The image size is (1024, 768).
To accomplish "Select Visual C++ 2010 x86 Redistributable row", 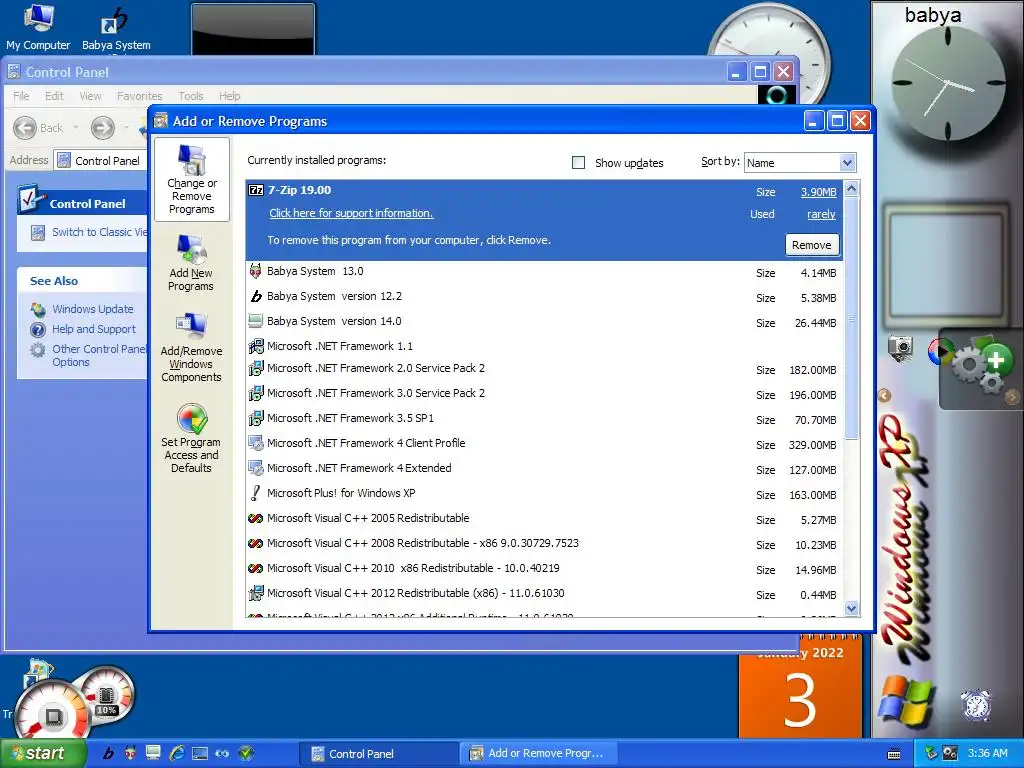I will (545, 569).
